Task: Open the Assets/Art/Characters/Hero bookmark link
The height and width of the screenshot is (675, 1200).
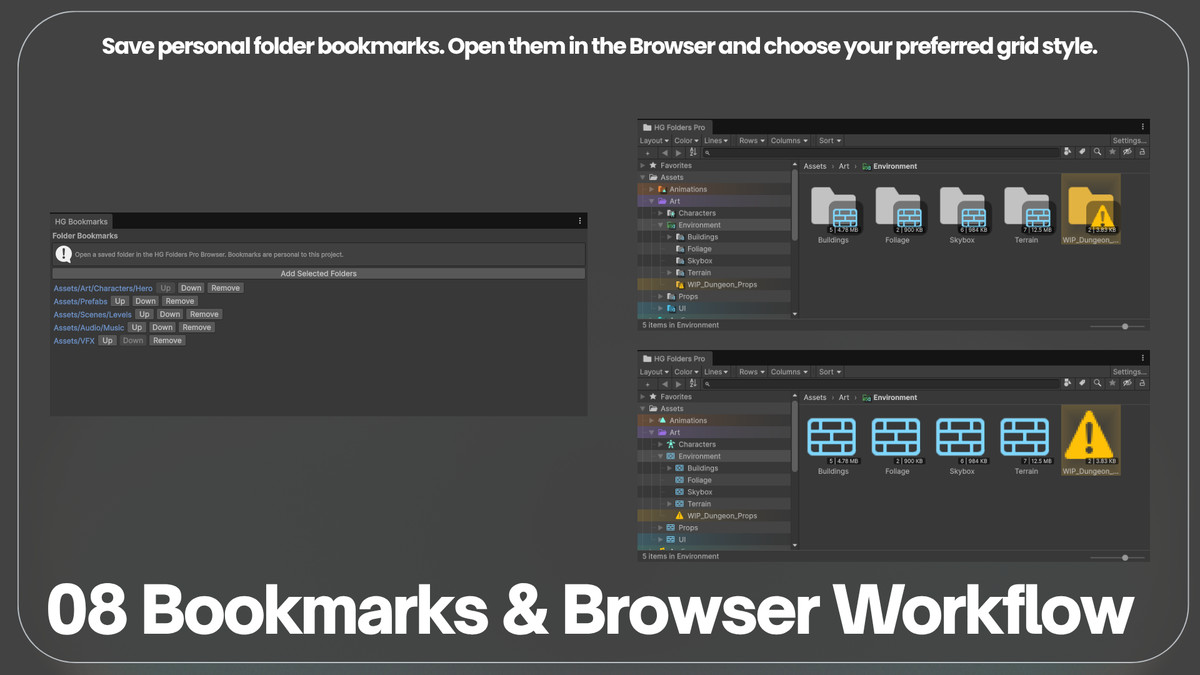Action: pos(103,288)
